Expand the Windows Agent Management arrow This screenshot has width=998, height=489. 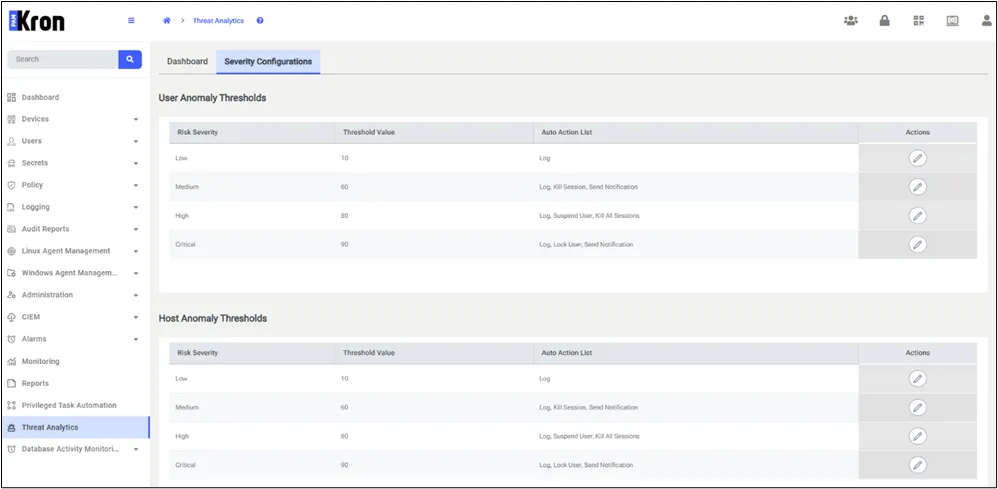(136, 273)
